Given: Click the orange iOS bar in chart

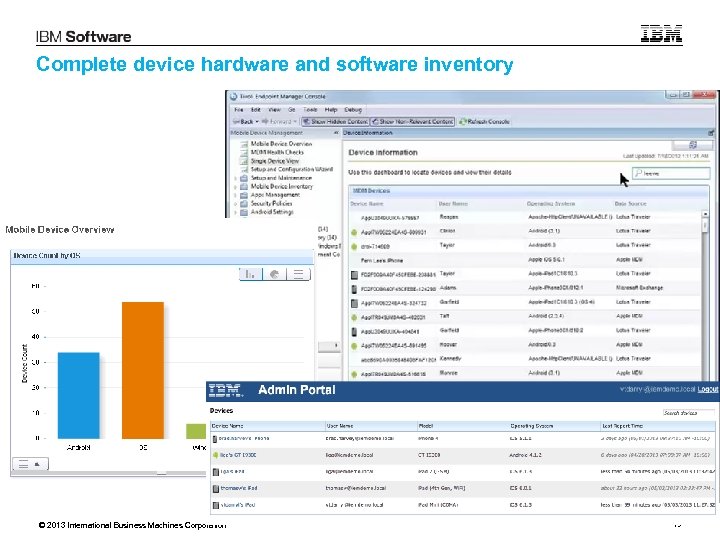Looking at the screenshot, I should [x=143, y=370].
